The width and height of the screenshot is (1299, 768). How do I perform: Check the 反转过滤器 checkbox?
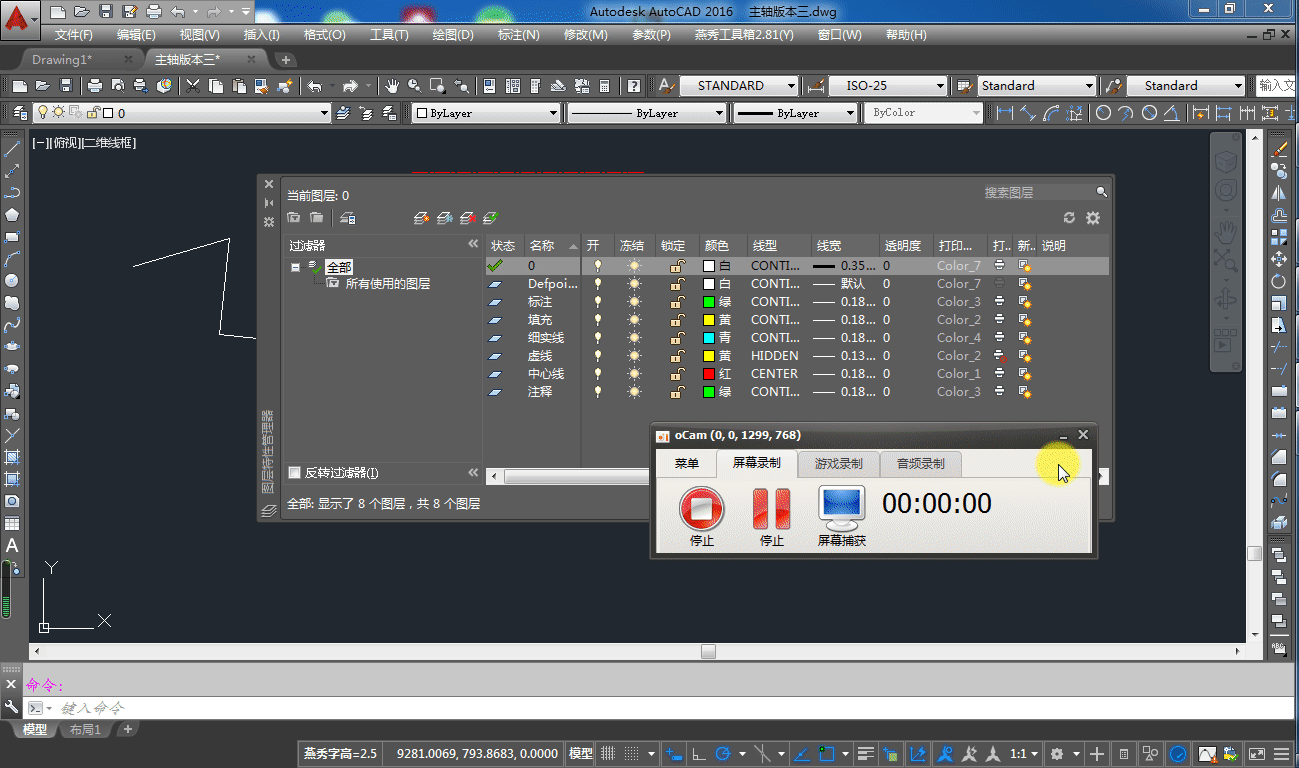(x=294, y=473)
